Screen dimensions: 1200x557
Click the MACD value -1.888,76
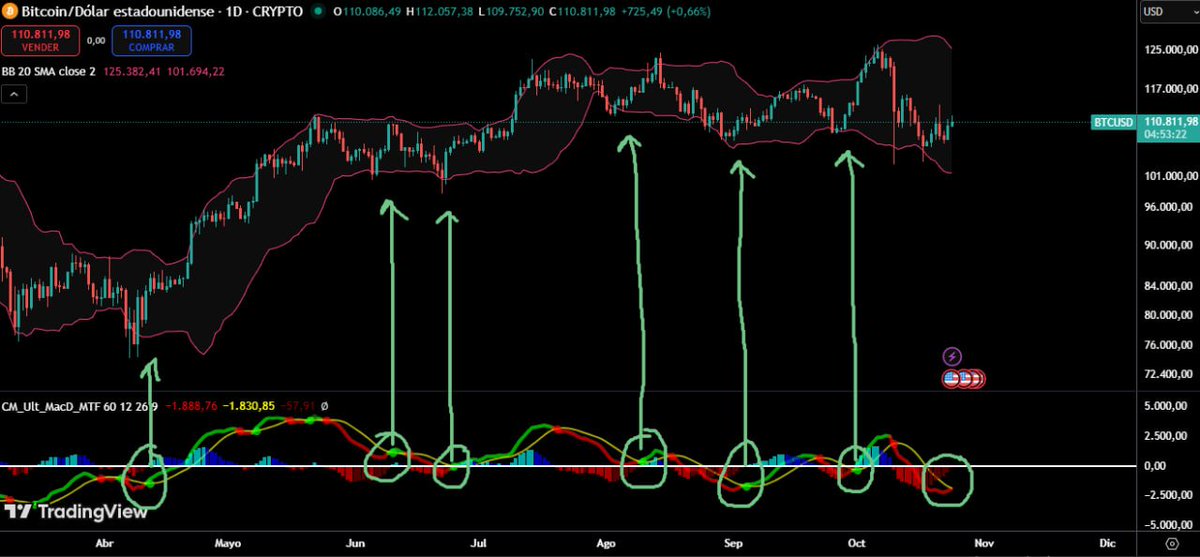(x=191, y=406)
